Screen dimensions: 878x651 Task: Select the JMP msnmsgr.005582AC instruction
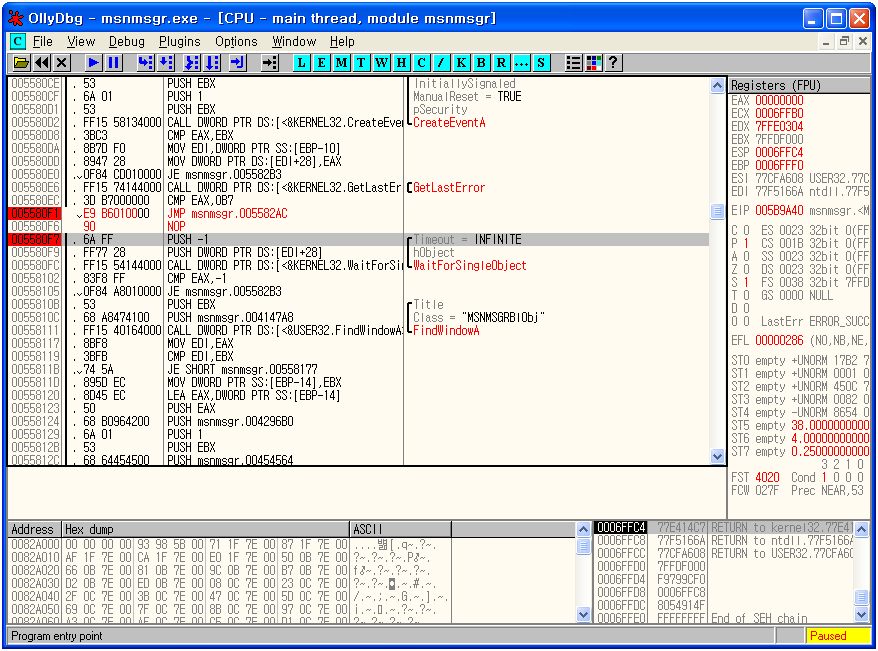click(227, 213)
